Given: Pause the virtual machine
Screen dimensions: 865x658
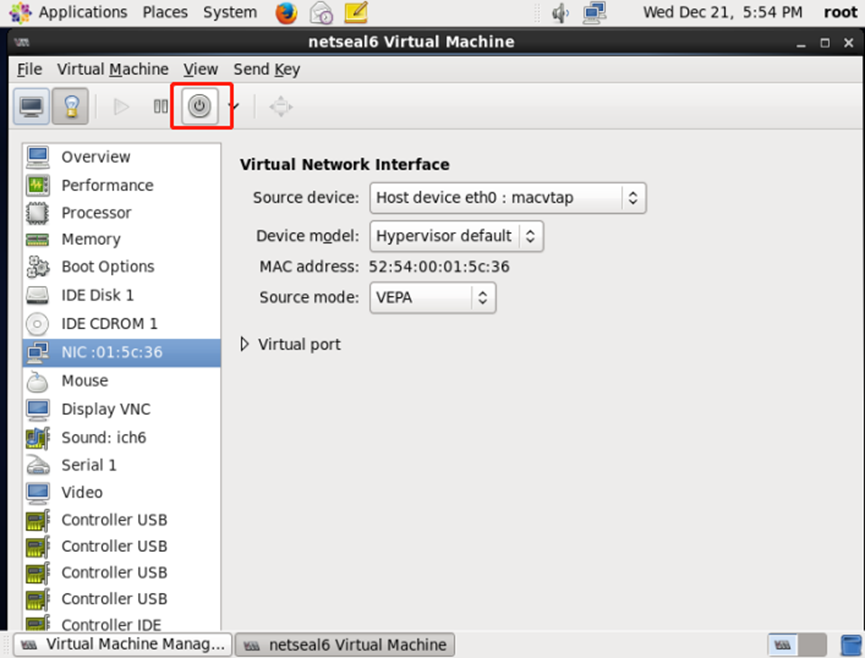Looking at the screenshot, I should (161, 106).
